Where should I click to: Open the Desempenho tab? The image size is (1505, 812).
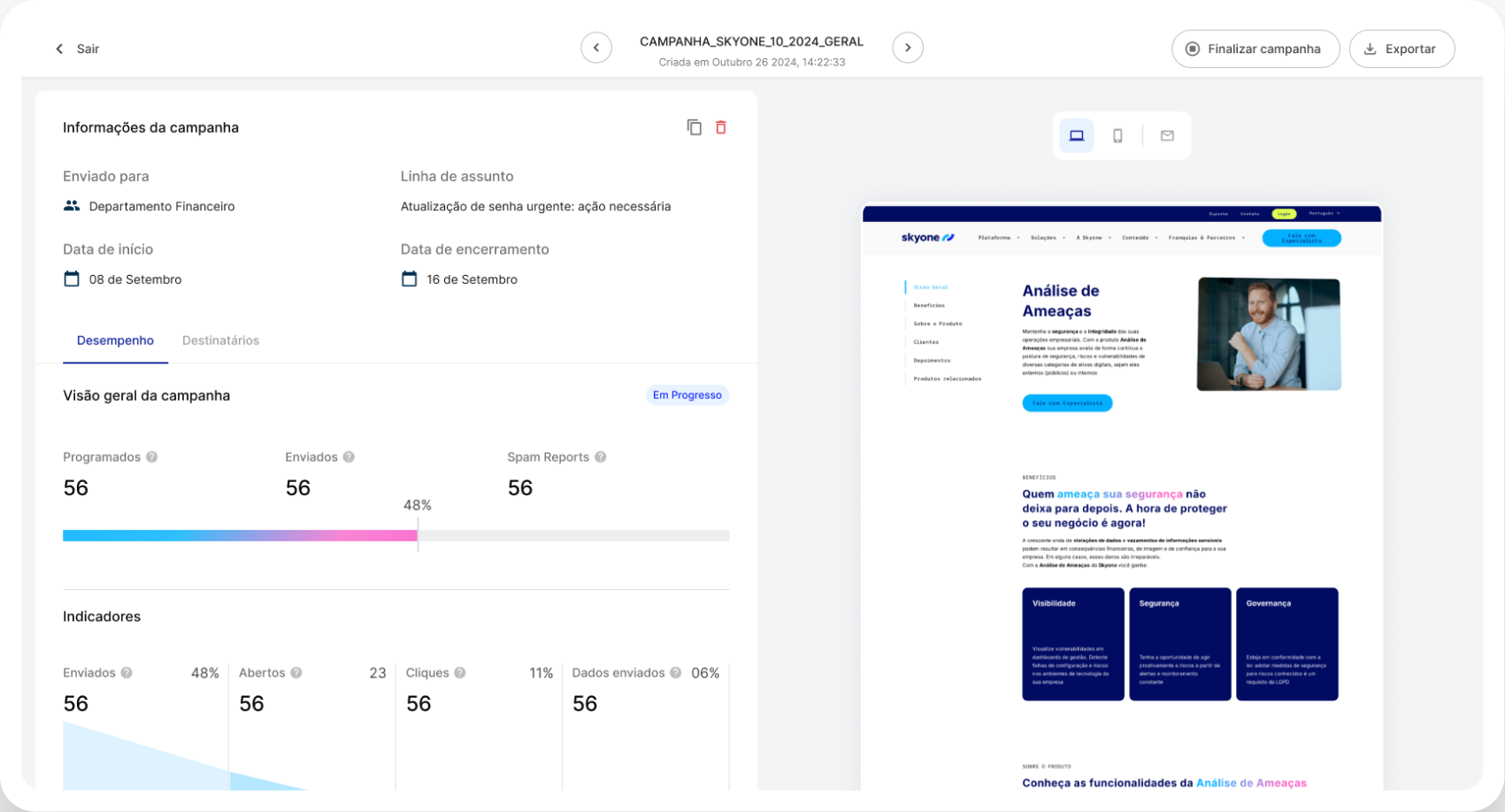(115, 341)
